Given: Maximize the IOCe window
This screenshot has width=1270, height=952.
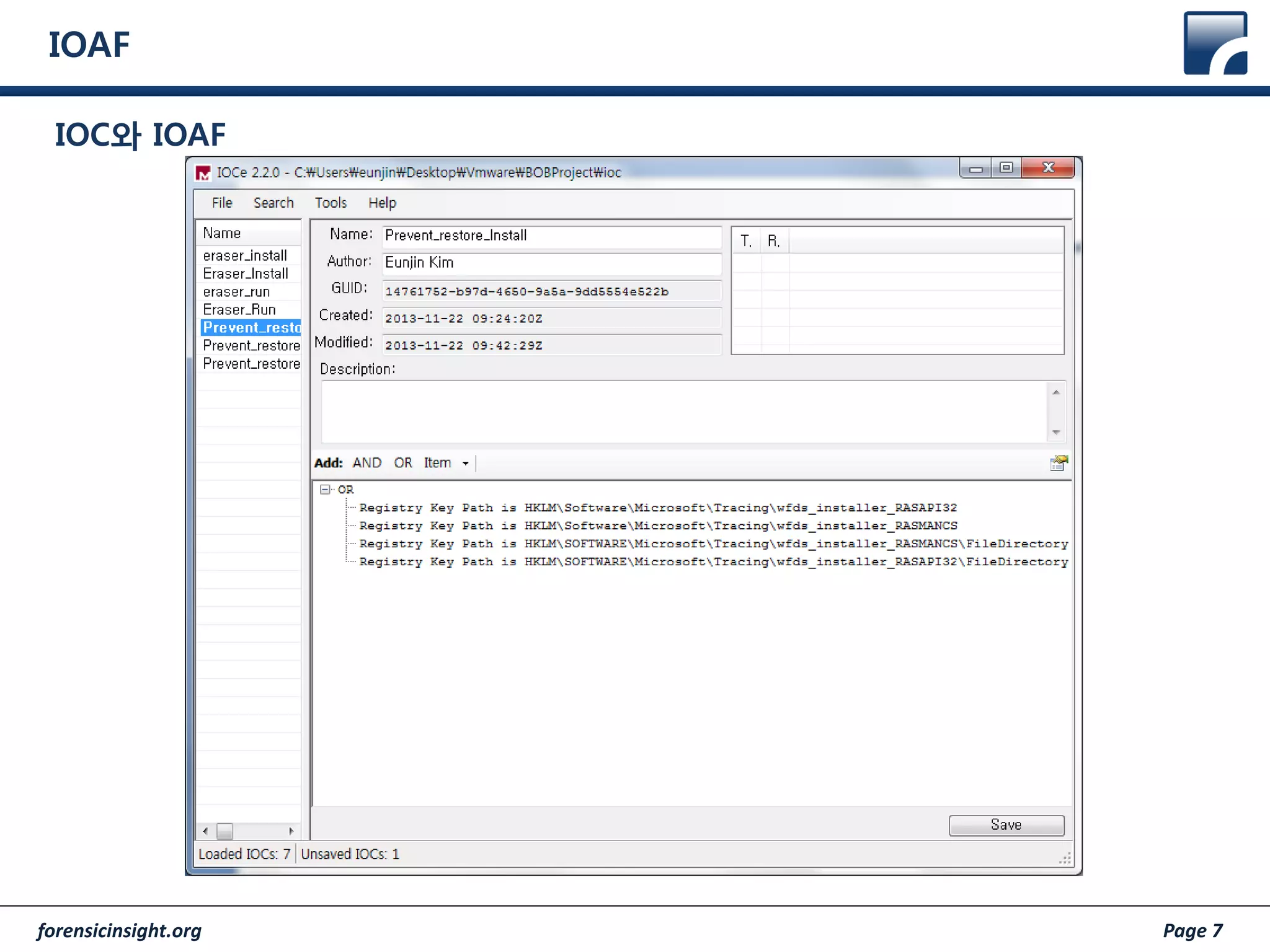Looking at the screenshot, I should [x=1006, y=168].
